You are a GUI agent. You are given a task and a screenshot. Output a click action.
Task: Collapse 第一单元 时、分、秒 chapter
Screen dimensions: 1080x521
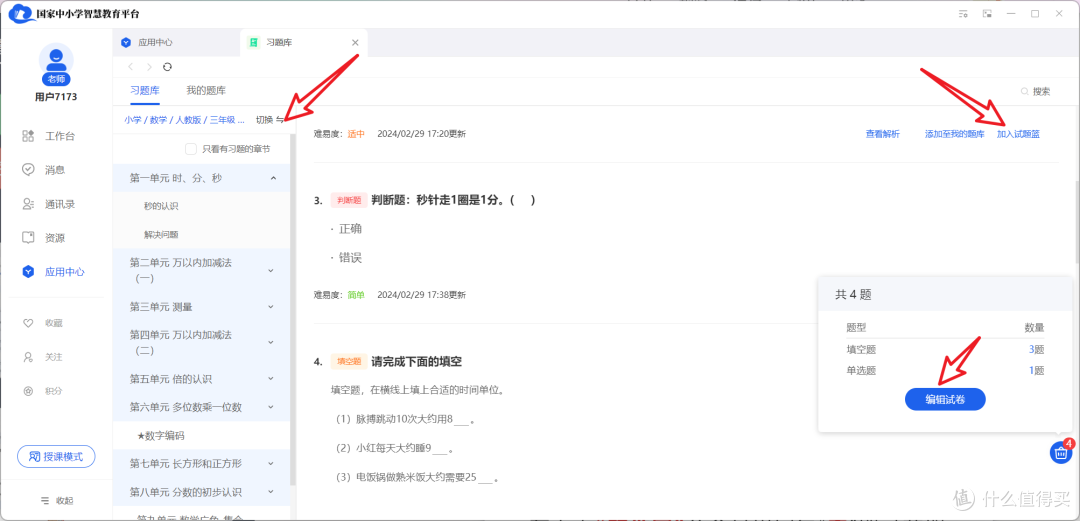tap(273, 178)
